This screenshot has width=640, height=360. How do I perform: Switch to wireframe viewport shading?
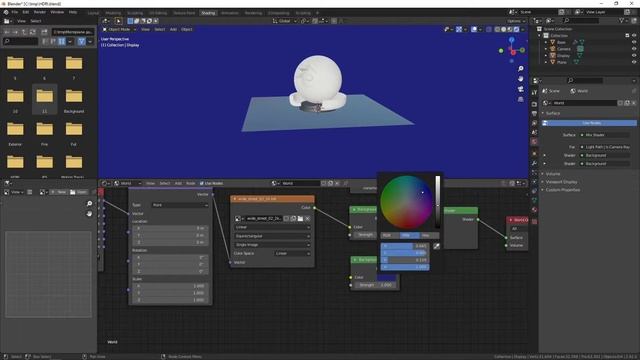pyautogui.click(x=497, y=29)
